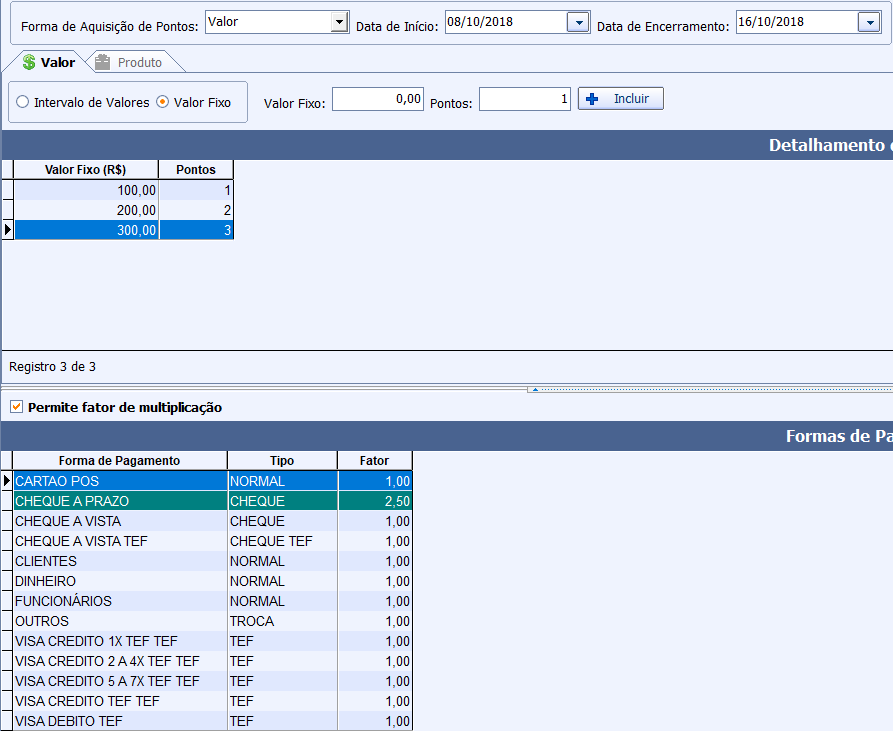Switch to the Produto tab
This screenshot has width=893, height=731.
click(139, 62)
